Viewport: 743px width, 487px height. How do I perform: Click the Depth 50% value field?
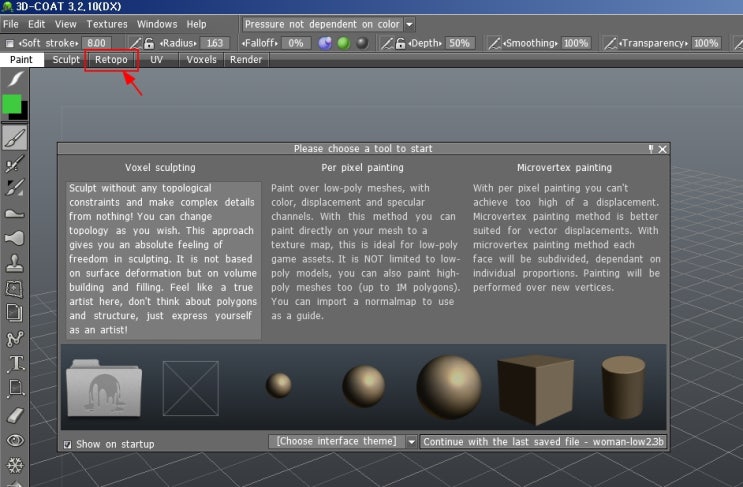[x=459, y=43]
